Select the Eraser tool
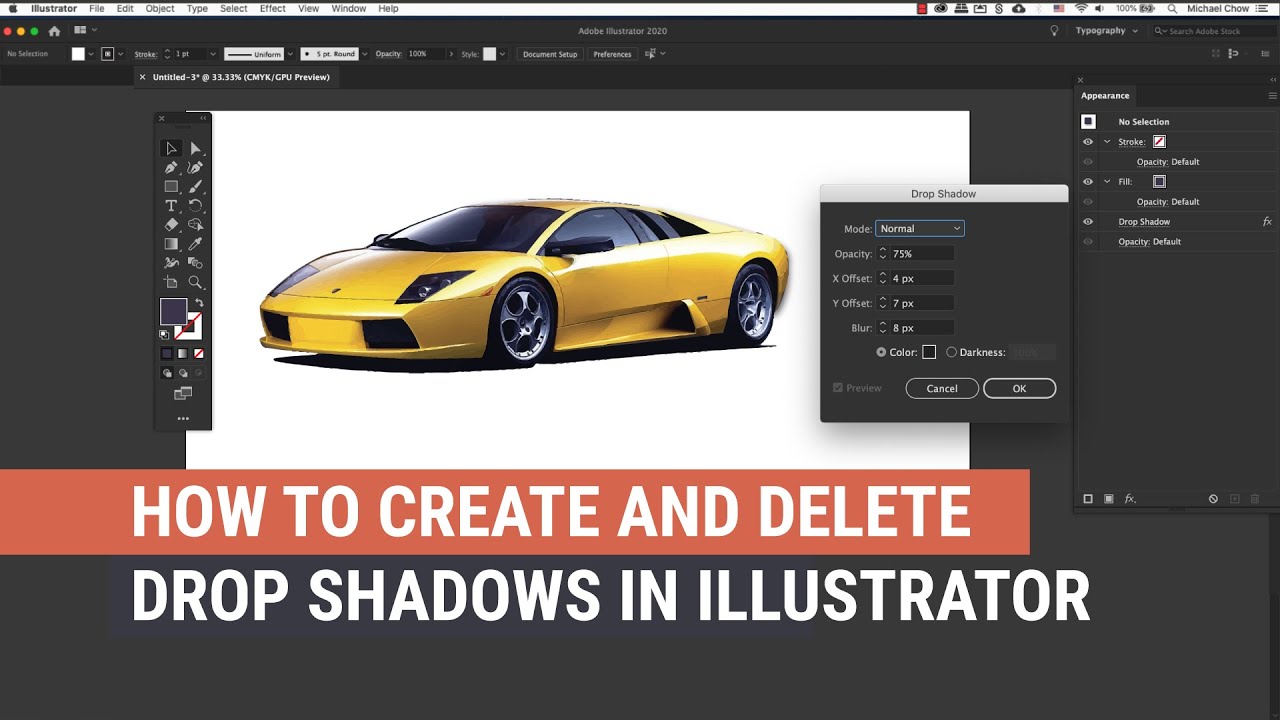 coord(171,224)
